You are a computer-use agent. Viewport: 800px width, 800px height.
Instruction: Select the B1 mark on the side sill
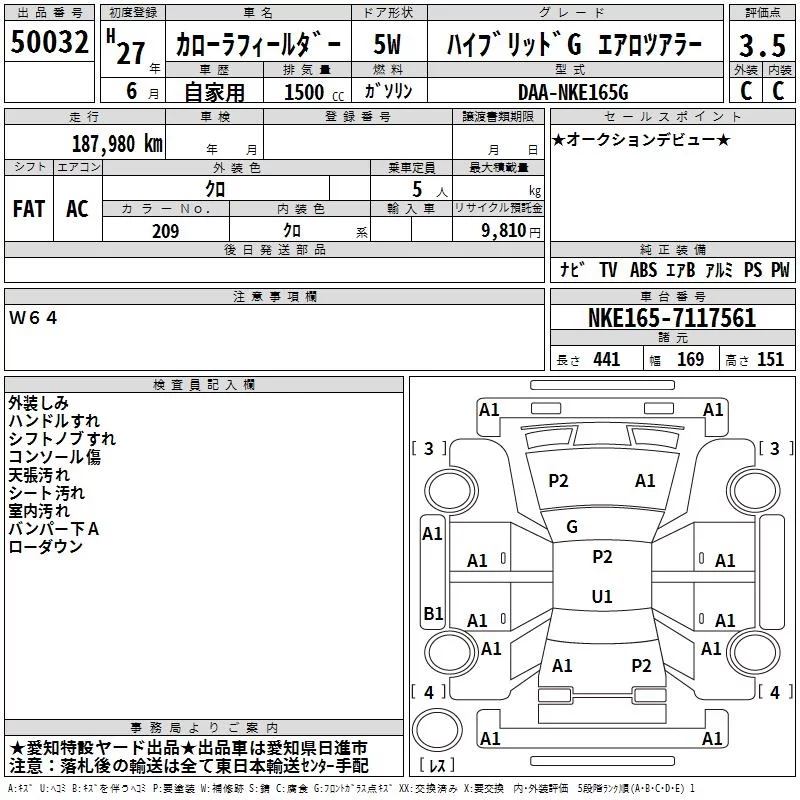click(x=433, y=613)
